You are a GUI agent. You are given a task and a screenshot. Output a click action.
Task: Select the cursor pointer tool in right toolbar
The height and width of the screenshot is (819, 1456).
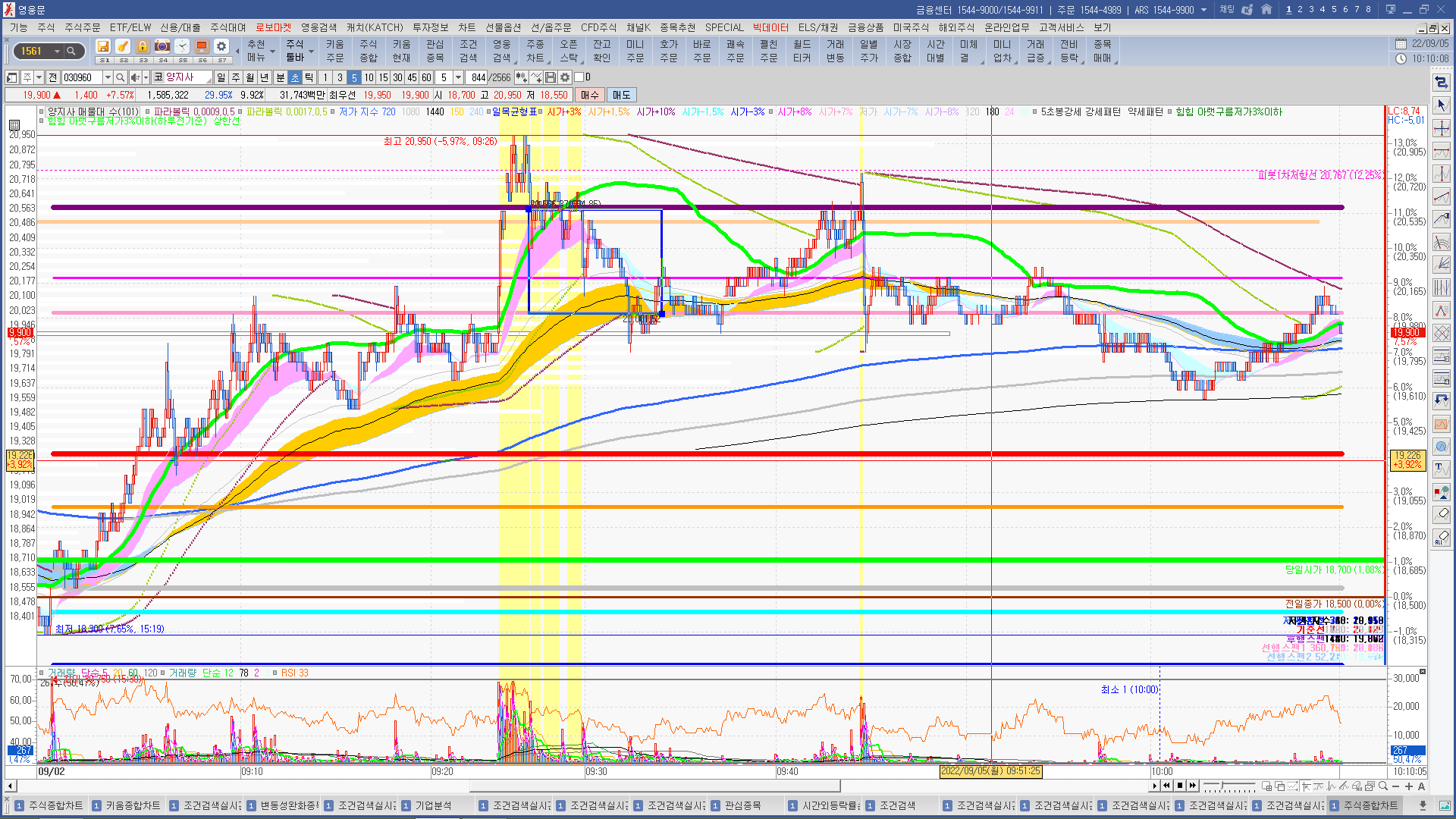pyautogui.click(x=1442, y=105)
